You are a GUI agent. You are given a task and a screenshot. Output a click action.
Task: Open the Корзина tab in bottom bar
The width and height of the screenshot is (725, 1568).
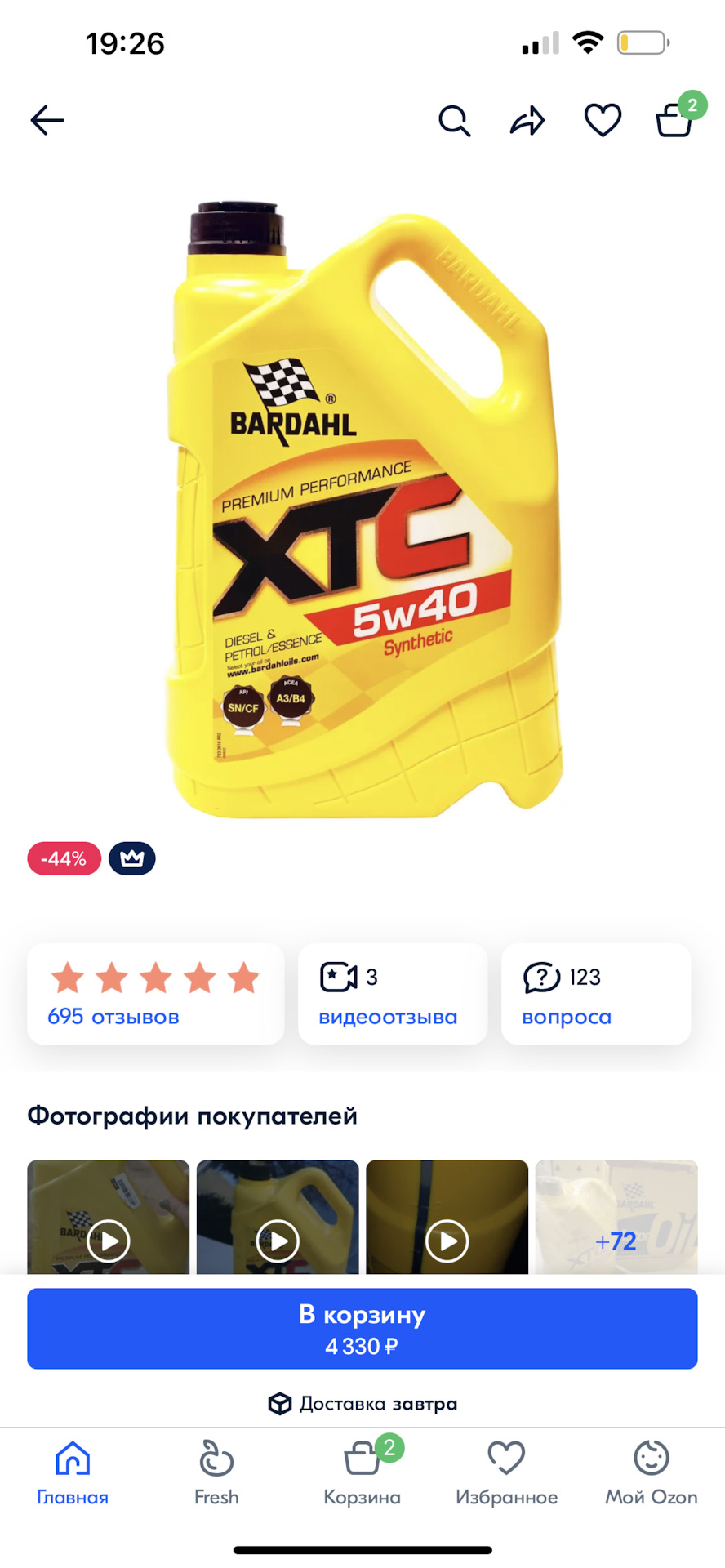click(x=362, y=1473)
